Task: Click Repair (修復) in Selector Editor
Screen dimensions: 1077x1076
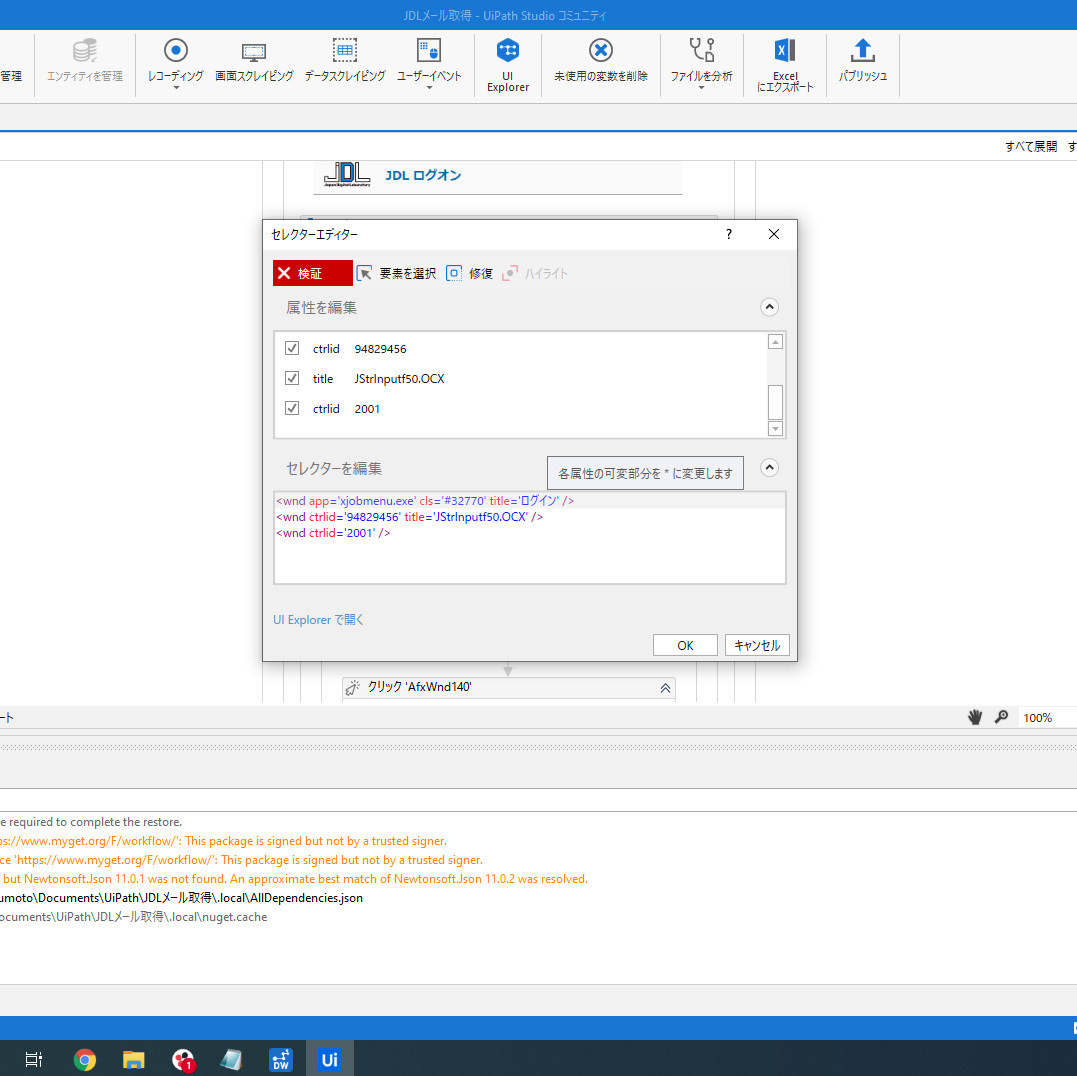Action: point(470,273)
